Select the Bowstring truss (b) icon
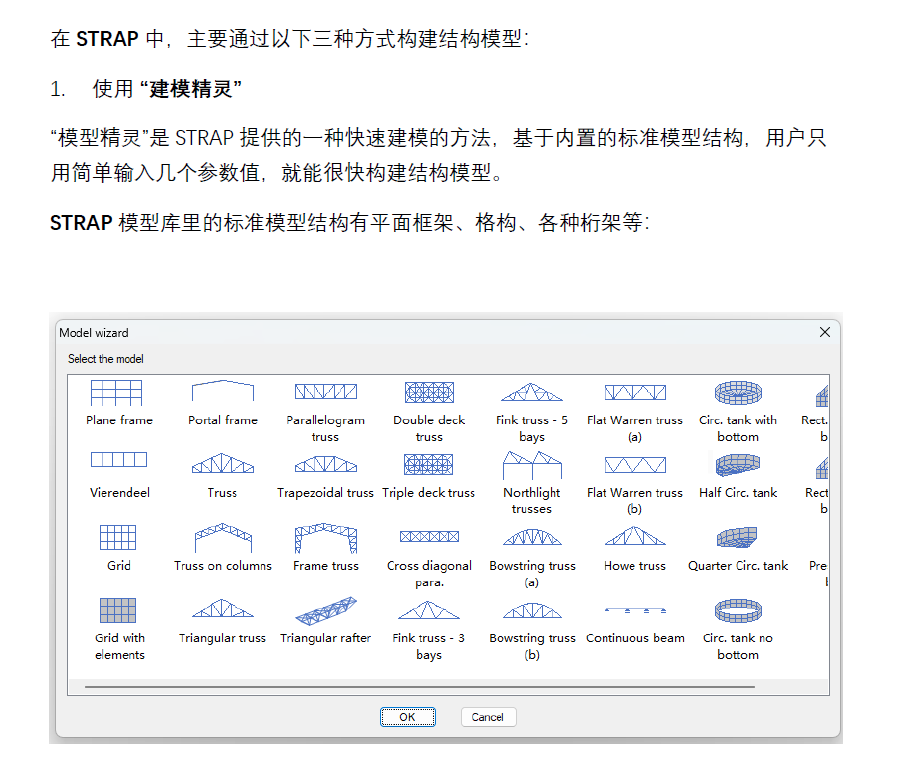The image size is (920, 766). pyautogui.click(x=532, y=610)
